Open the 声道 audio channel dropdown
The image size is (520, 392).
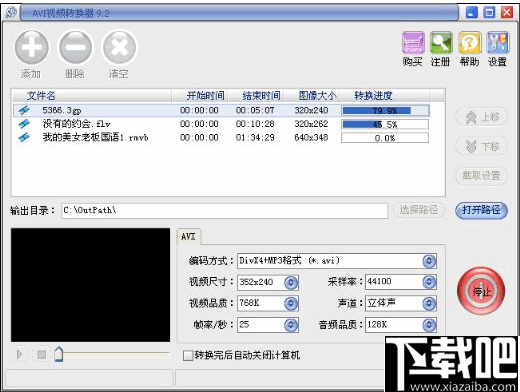click(x=429, y=303)
